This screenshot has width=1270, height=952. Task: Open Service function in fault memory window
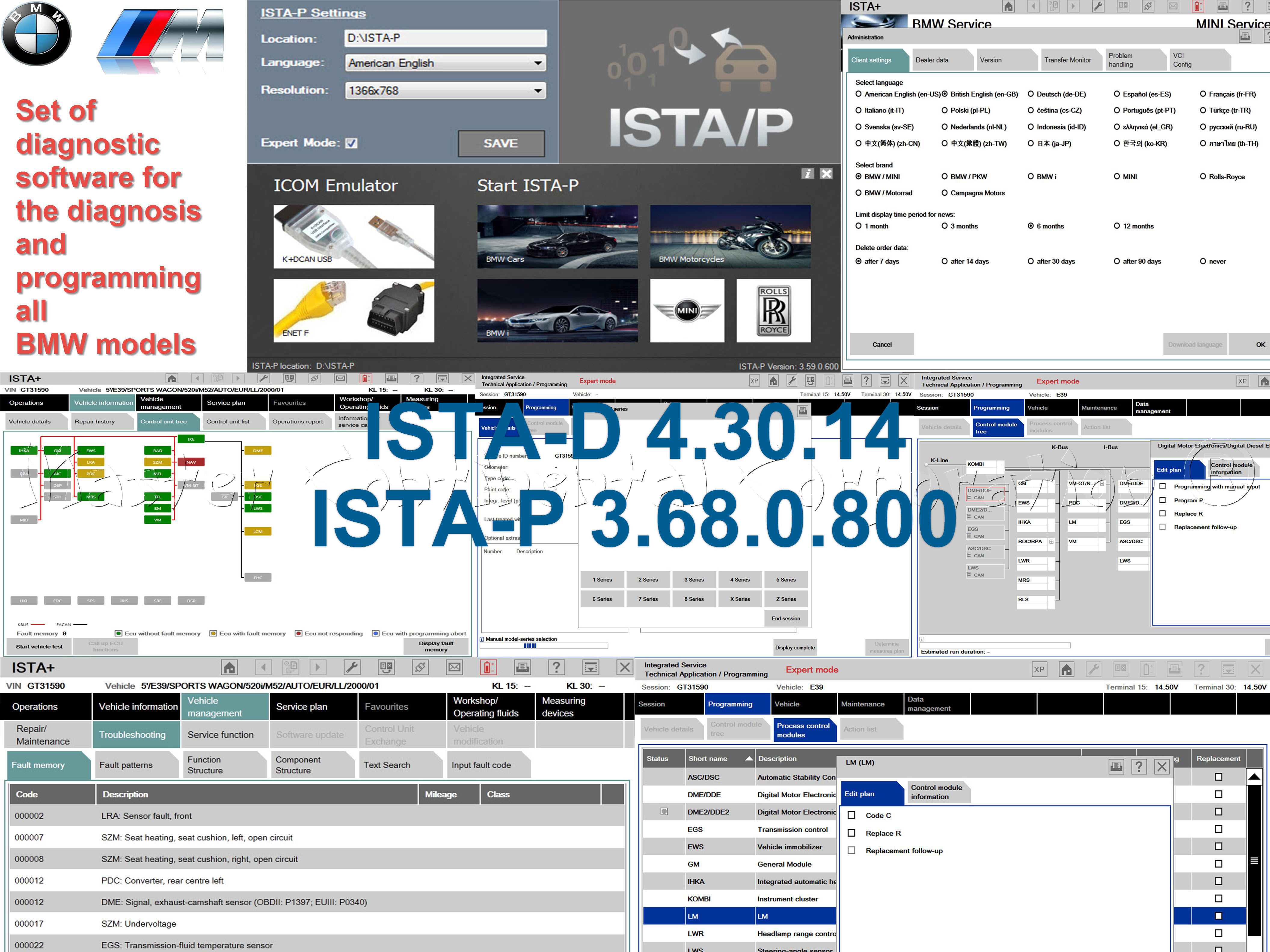[x=225, y=734]
